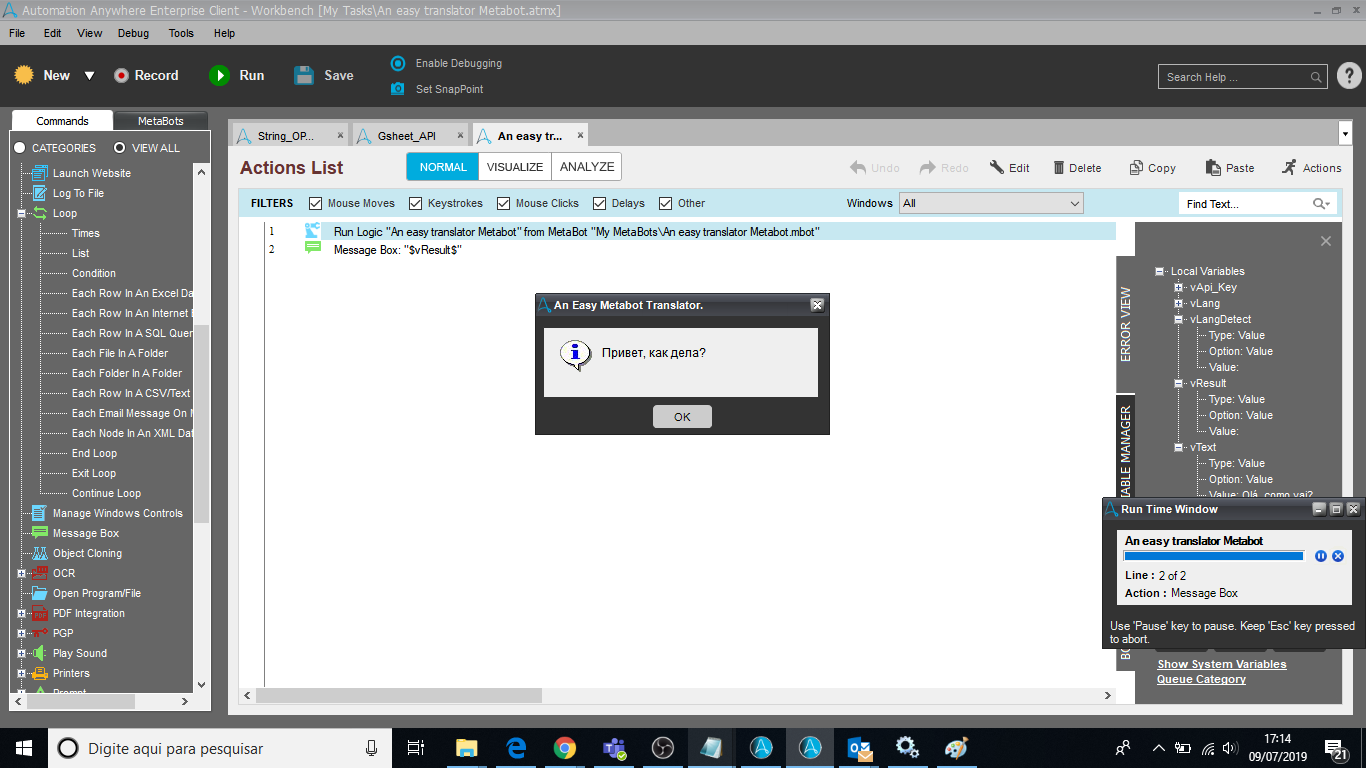
Task: Click the Undo arrow icon
Action: (858, 168)
